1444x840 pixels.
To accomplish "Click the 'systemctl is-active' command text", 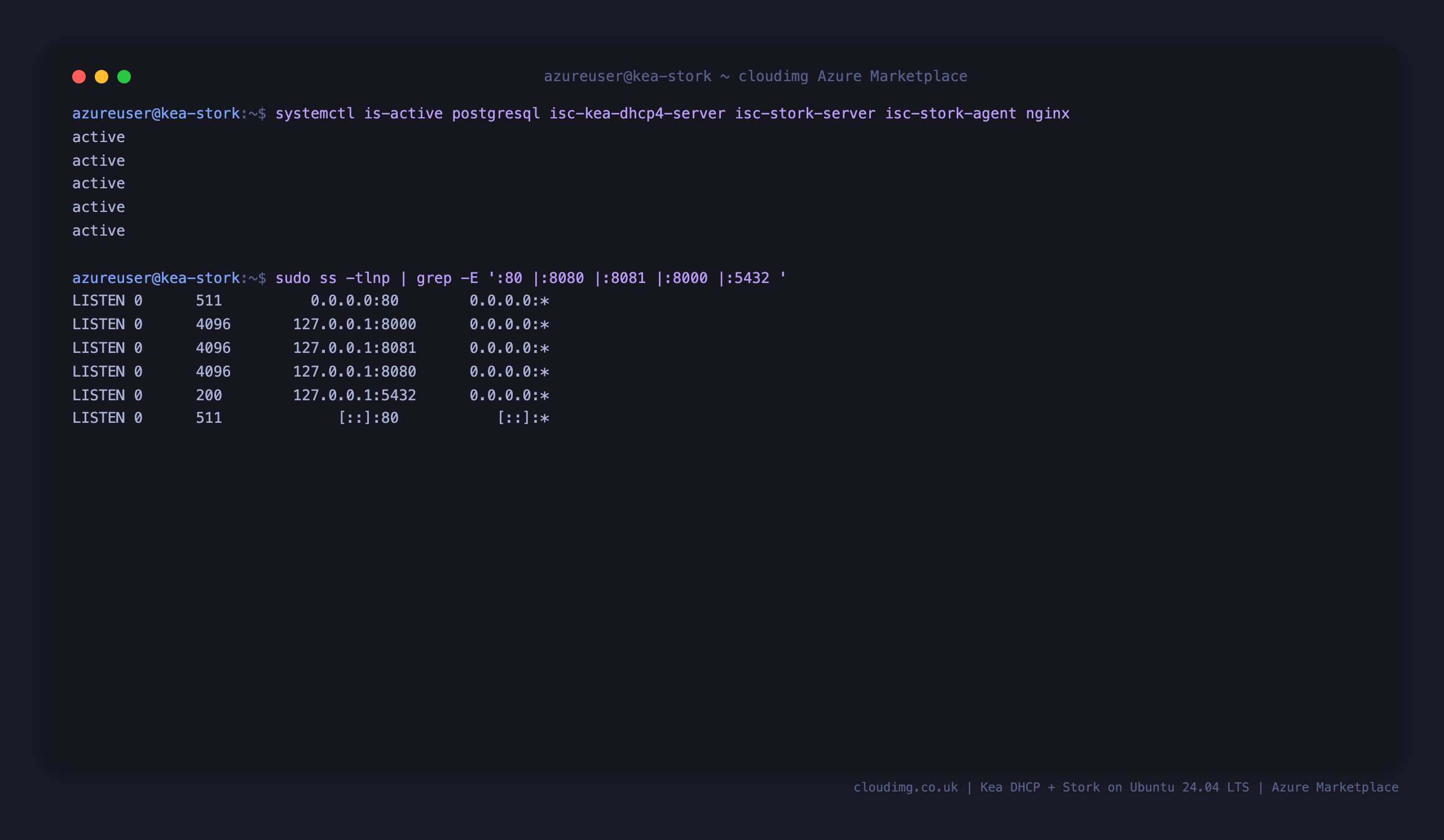I will click(x=359, y=113).
